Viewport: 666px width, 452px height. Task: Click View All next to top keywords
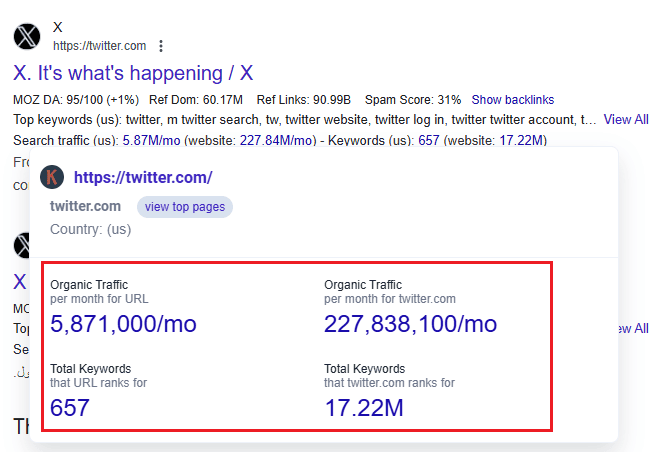(x=626, y=120)
